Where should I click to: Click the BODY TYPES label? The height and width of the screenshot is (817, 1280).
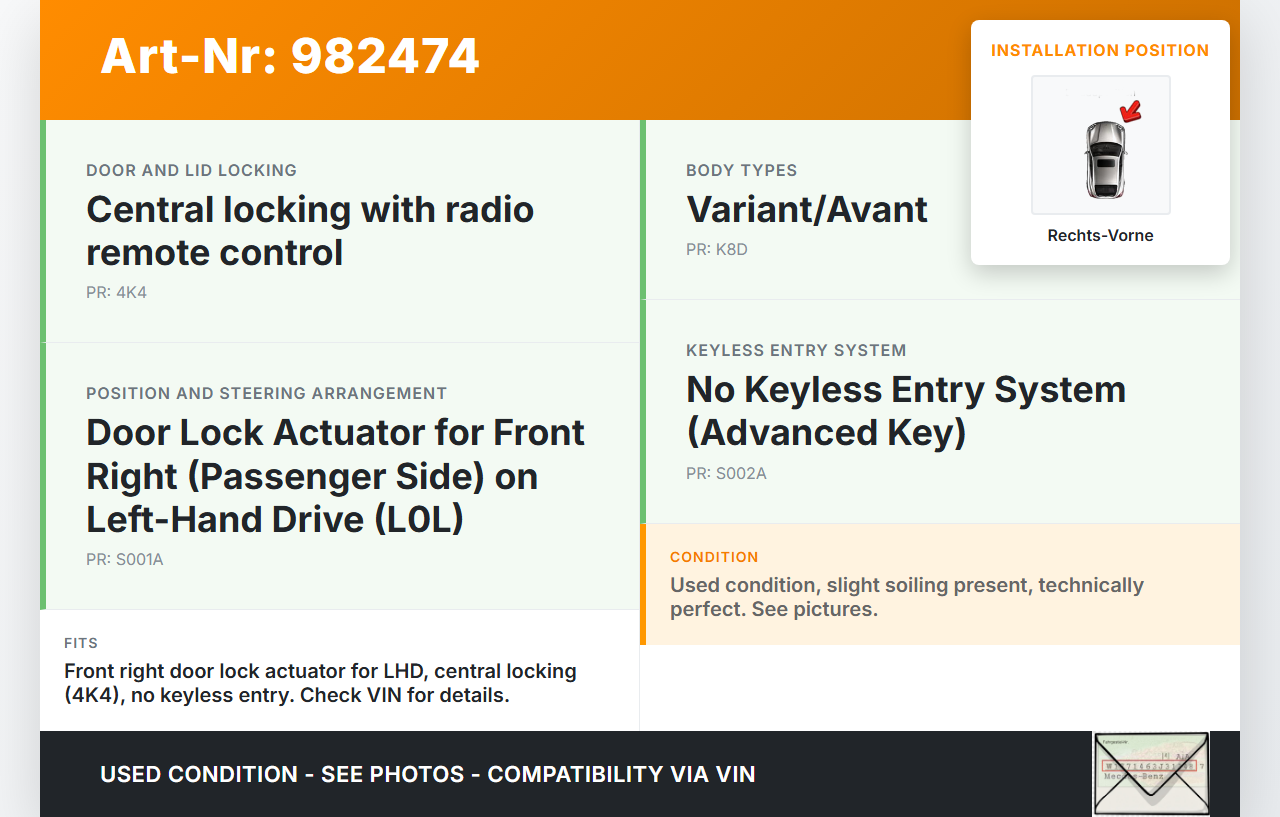[x=741, y=170]
